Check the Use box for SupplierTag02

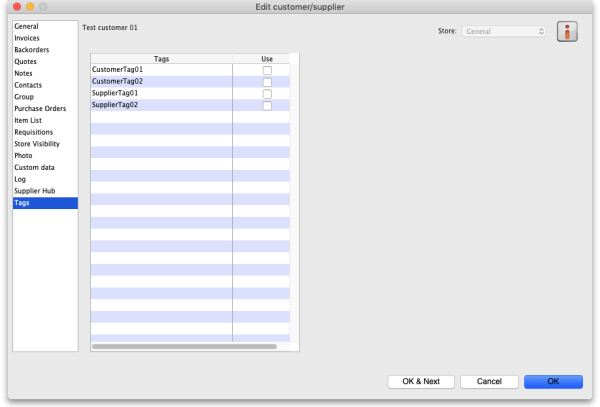click(267, 105)
